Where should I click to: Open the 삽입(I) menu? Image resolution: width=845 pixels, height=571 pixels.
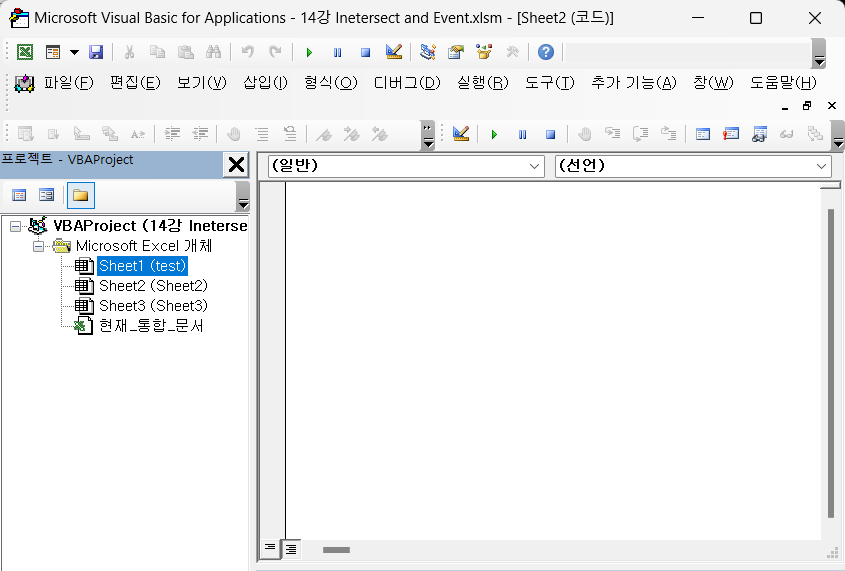[265, 83]
